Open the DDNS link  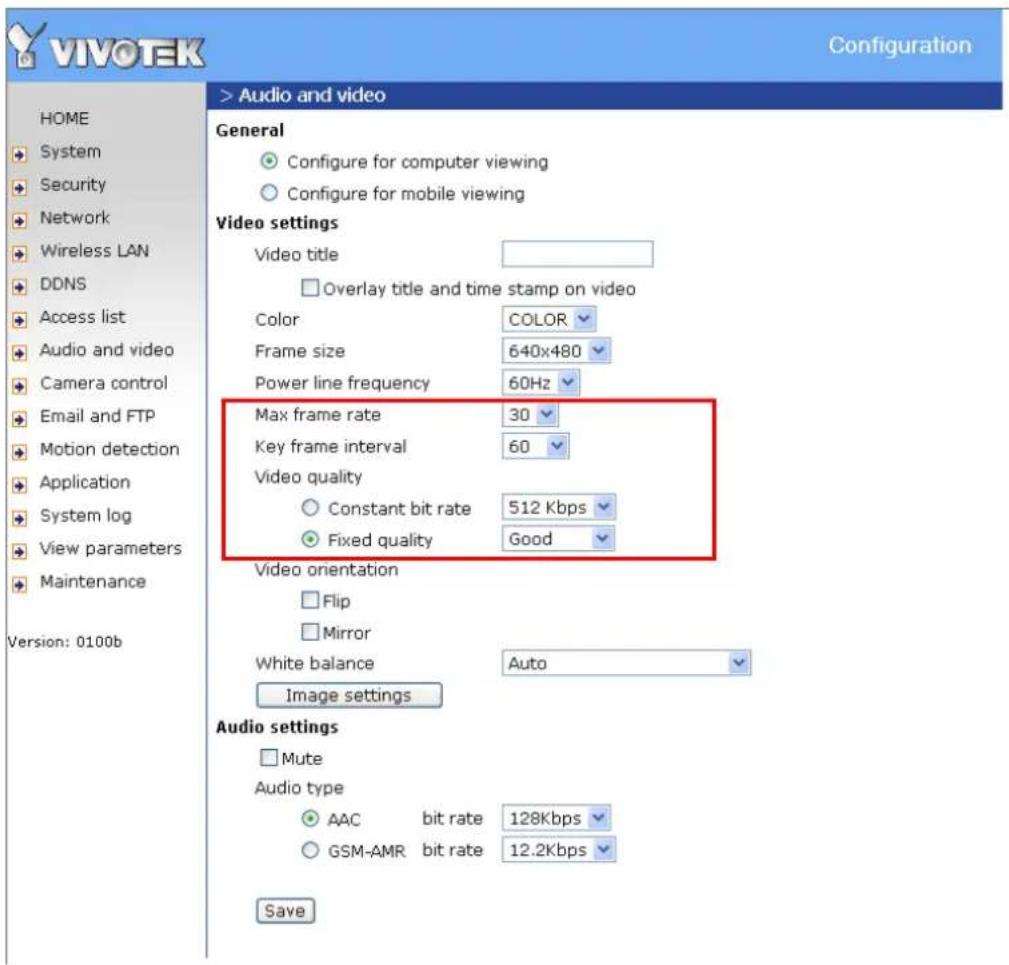(x=63, y=284)
